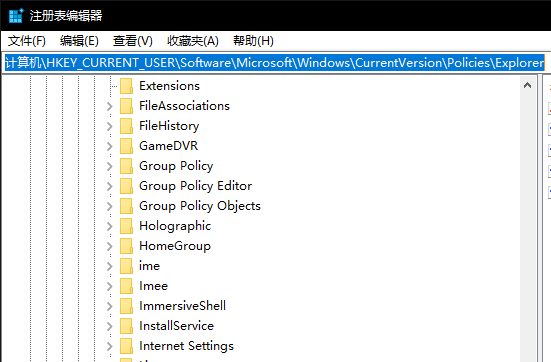
Task: Expand the ImmersiveShell key
Action: tap(110, 306)
